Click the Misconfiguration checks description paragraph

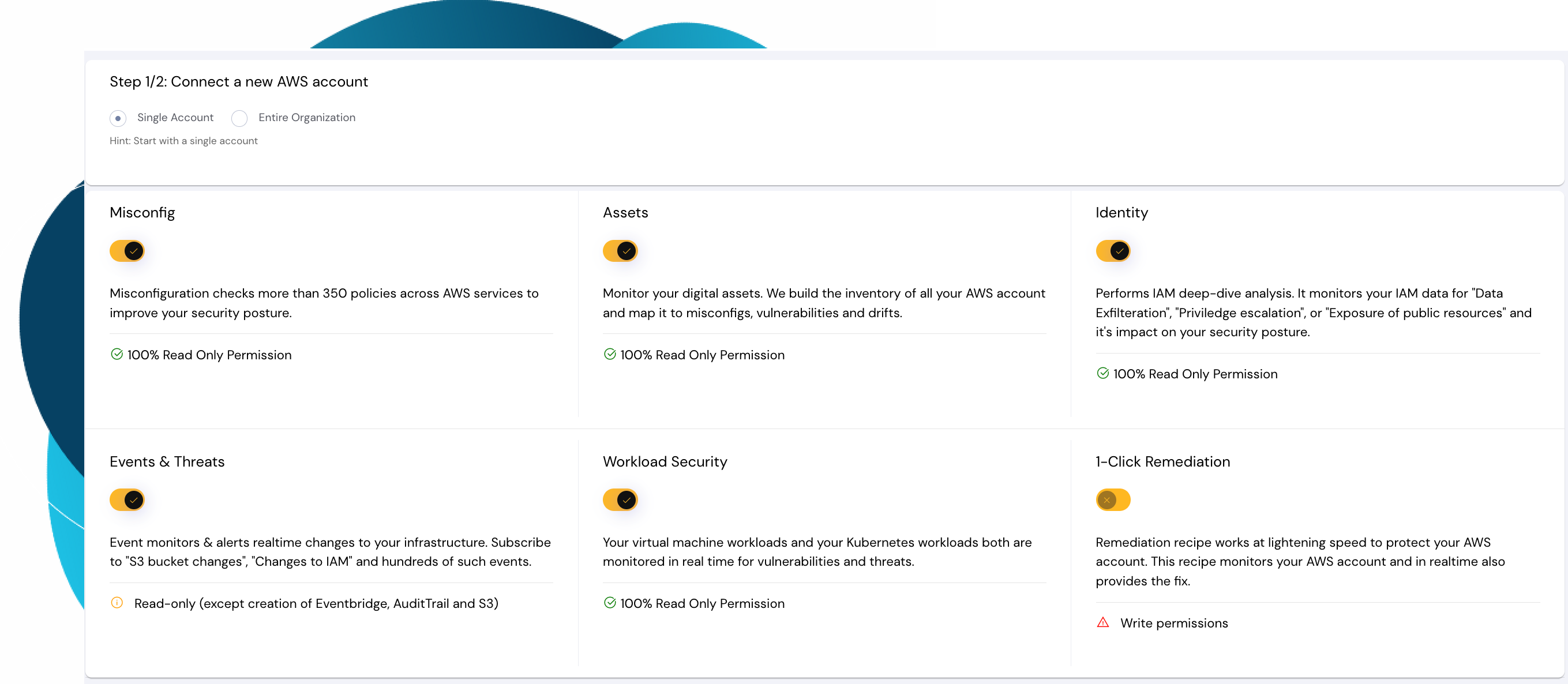(x=324, y=303)
